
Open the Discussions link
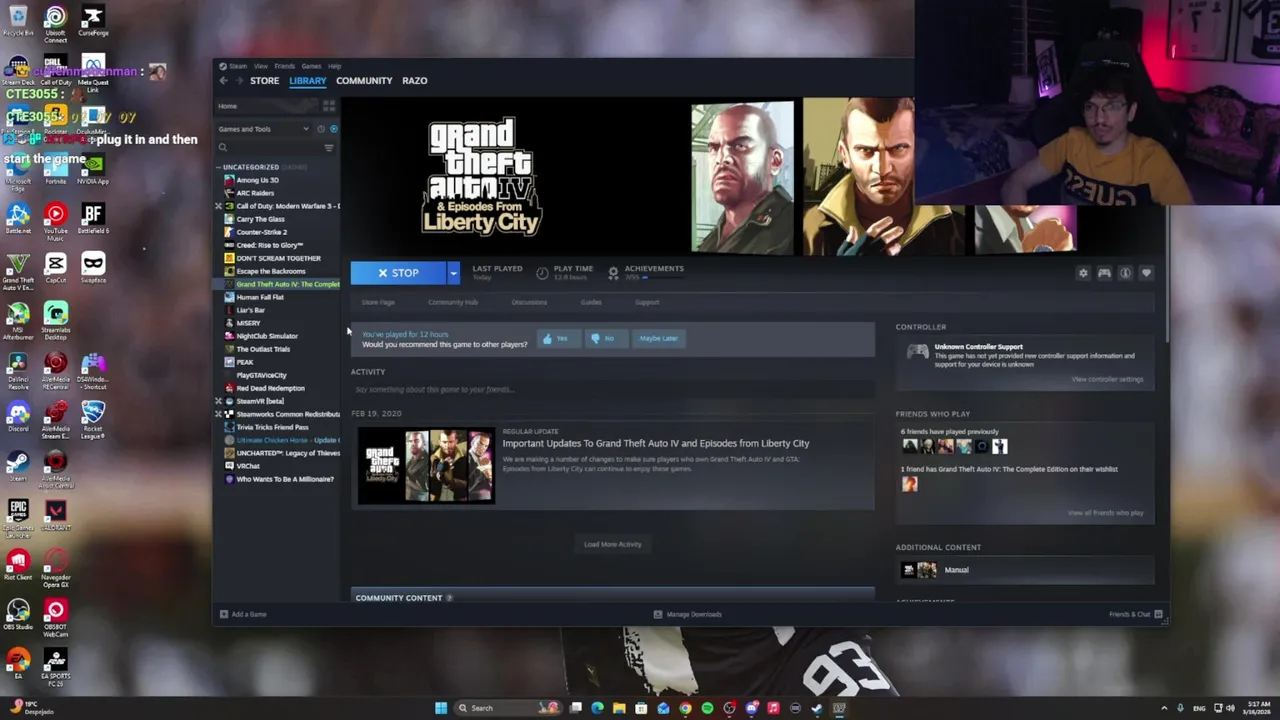pyautogui.click(x=529, y=302)
